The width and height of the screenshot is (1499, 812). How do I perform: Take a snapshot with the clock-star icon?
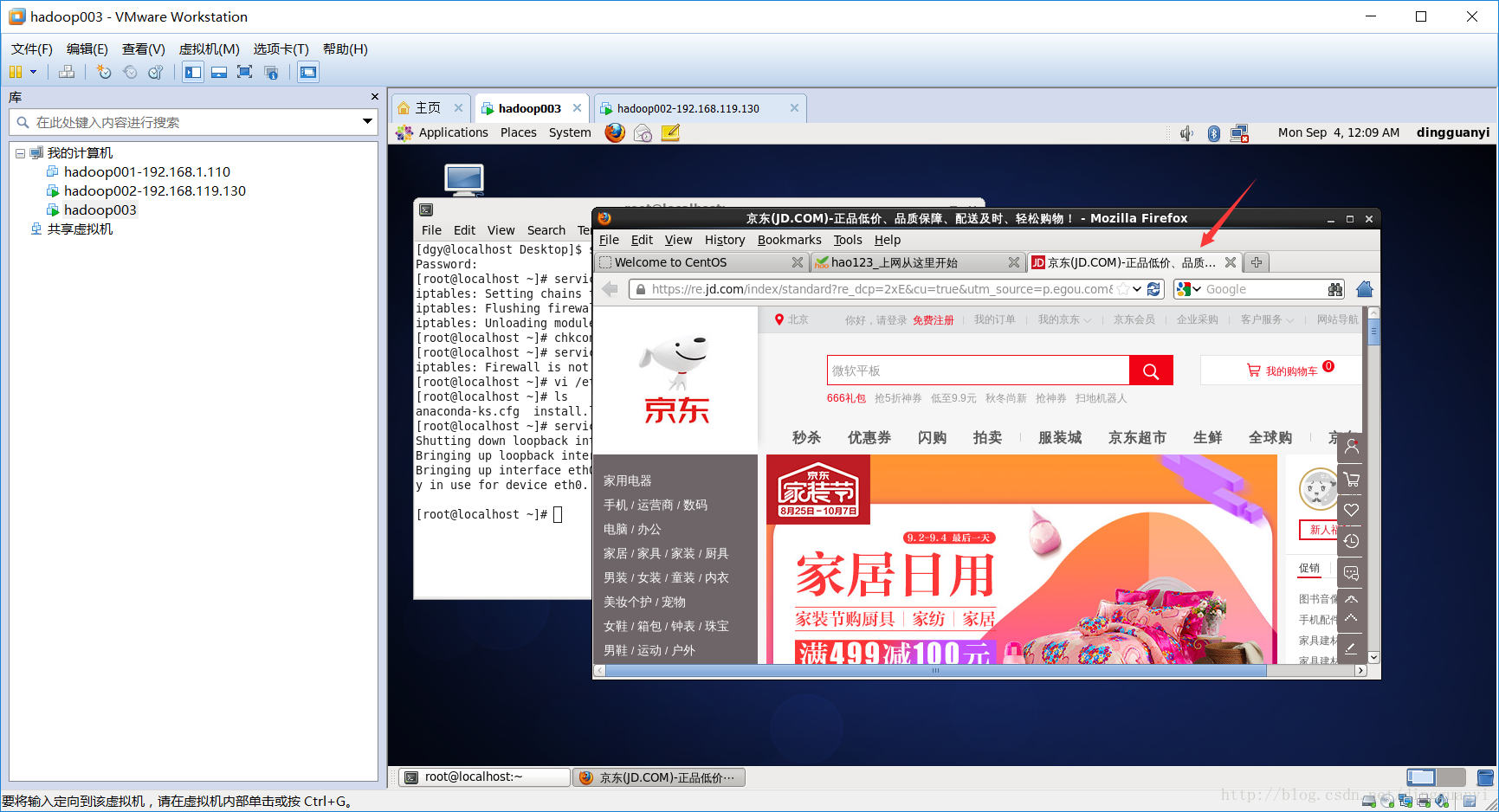point(104,72)
